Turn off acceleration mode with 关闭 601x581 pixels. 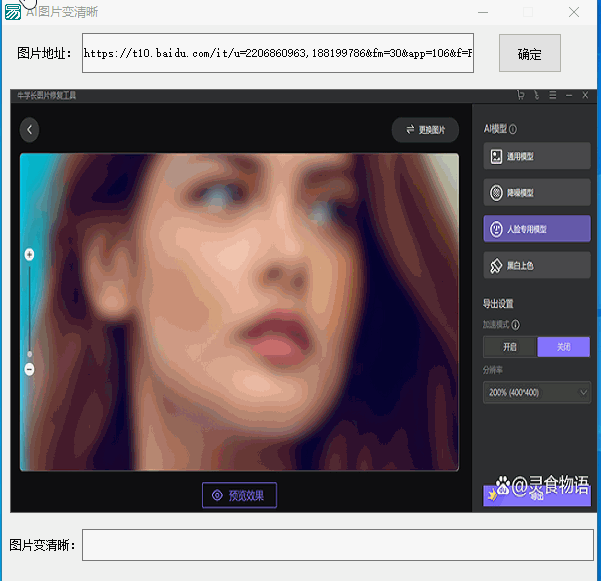563,347
